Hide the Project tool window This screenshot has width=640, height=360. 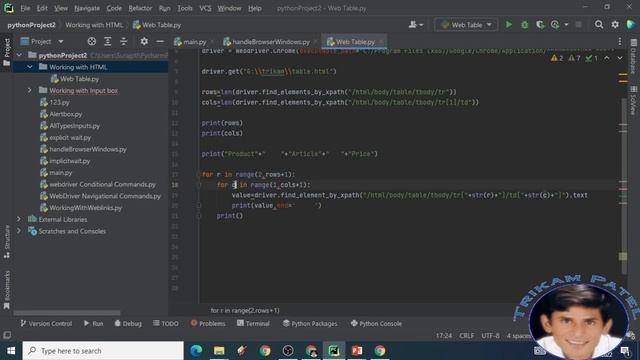coord(160,41)
